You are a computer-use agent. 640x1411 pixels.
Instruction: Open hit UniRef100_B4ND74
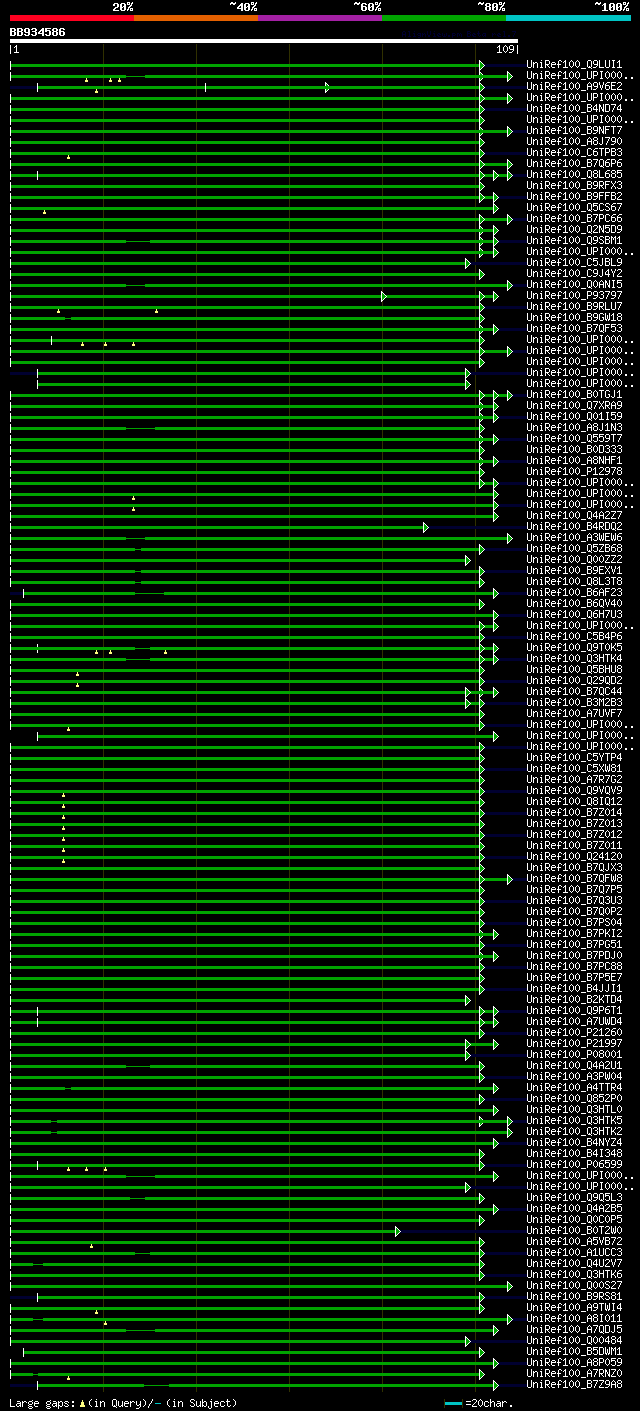(x=574, y=109)
